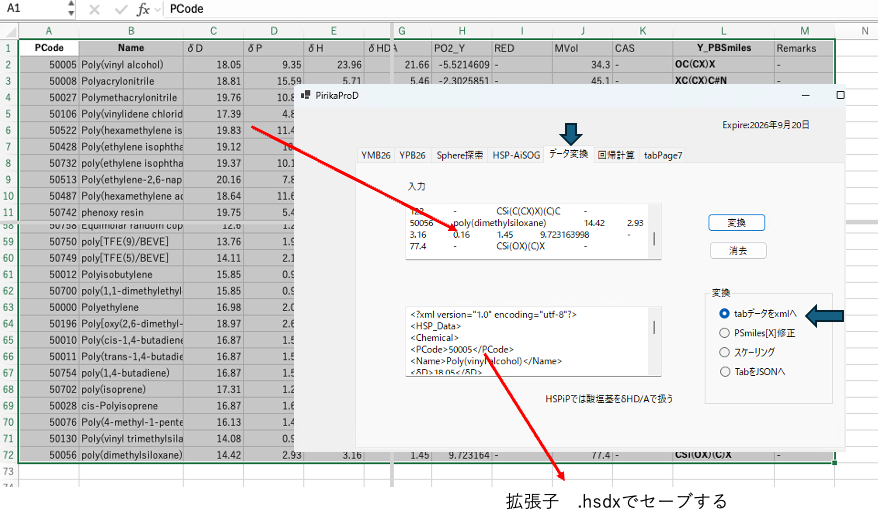This screenshot has width=878, height=524.
Task: Select the スケーリング radio option
Action: (x=725, y=352)
